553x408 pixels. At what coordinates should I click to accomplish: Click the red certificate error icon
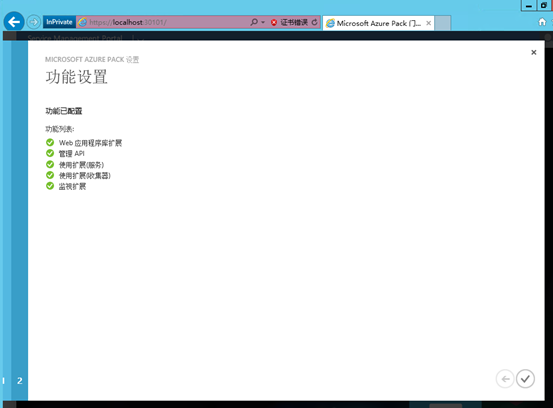(x=274, y=22)
